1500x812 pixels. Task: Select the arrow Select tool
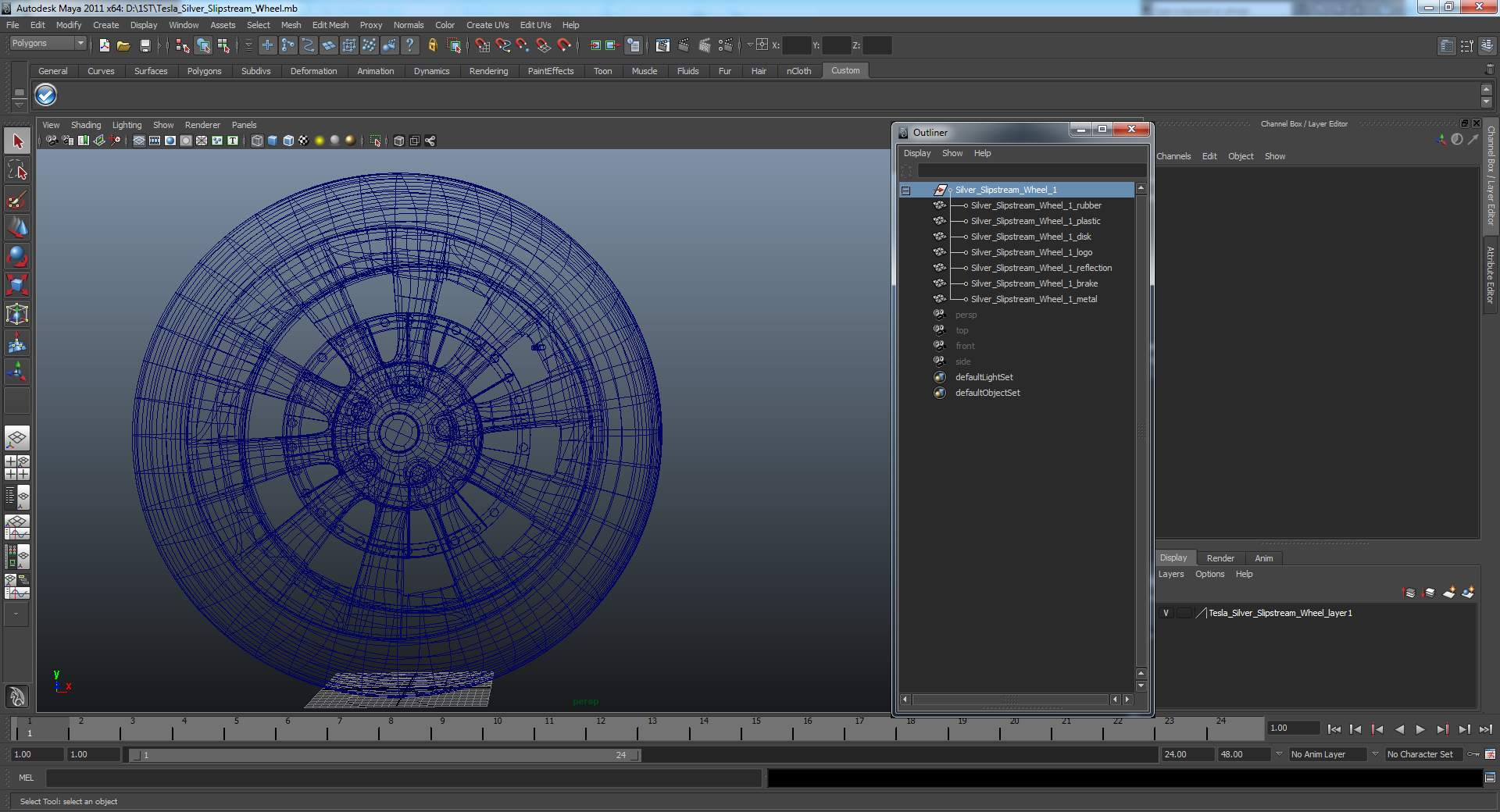17,141
